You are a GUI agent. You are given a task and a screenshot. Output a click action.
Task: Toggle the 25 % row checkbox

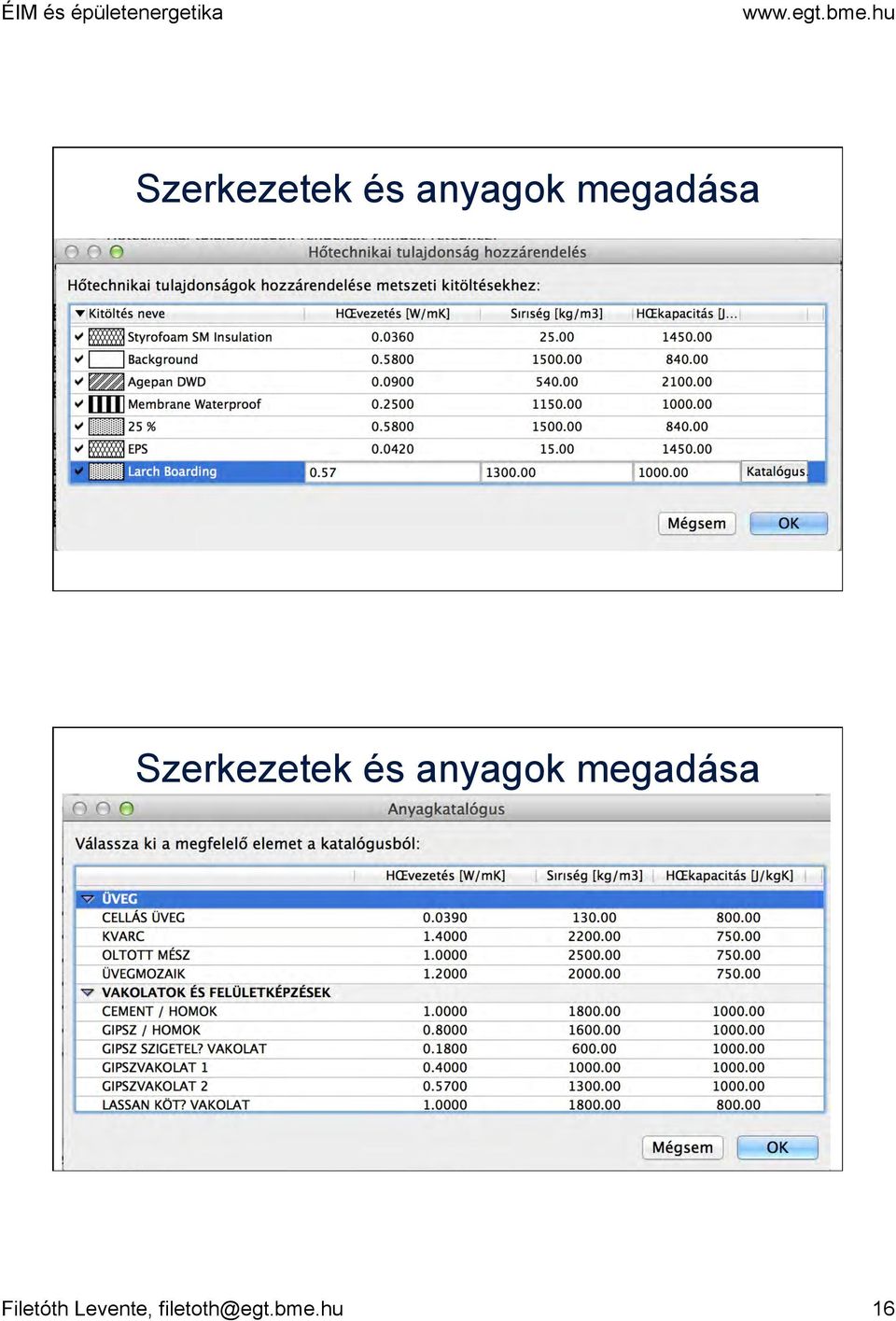click(x=79, y=427)
